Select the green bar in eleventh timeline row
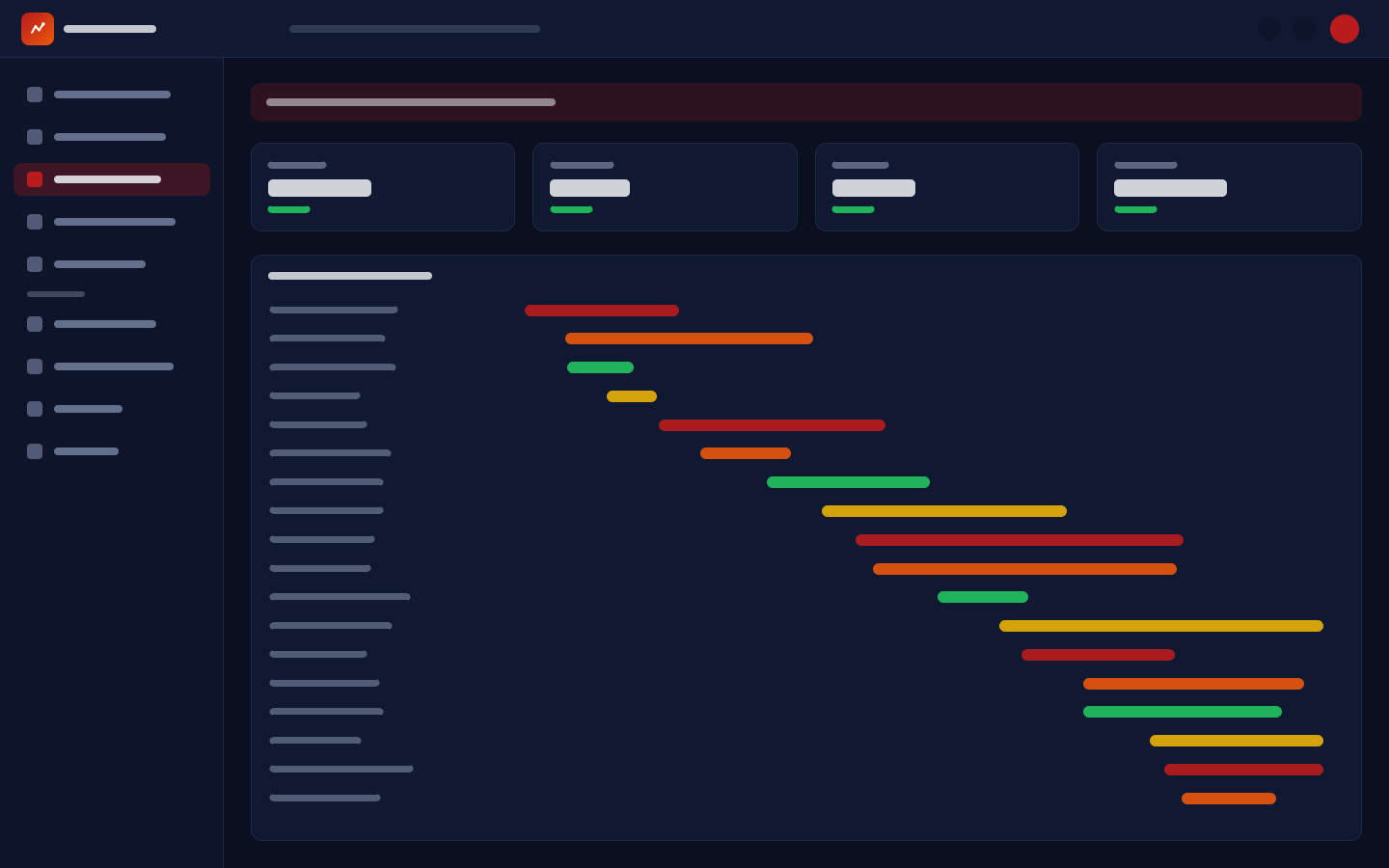1389x868 pixels. (983, 597)
